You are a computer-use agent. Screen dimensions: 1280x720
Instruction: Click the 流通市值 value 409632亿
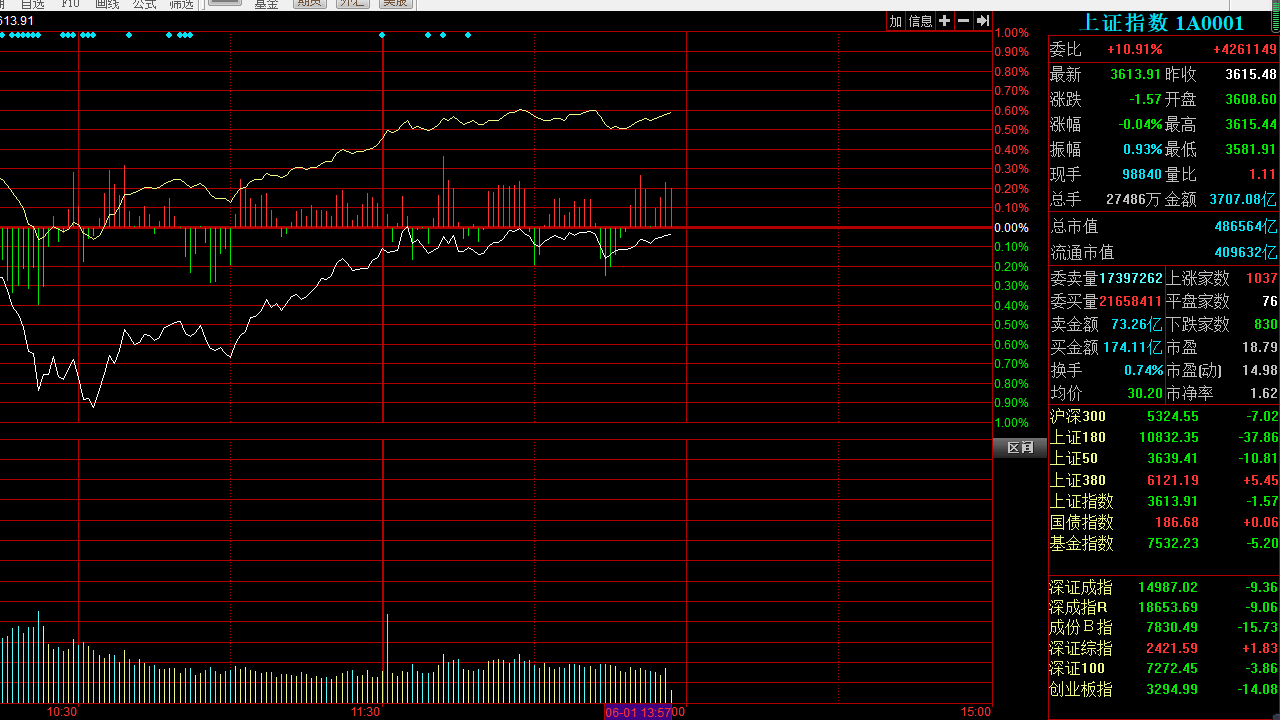click(1246, 252)
